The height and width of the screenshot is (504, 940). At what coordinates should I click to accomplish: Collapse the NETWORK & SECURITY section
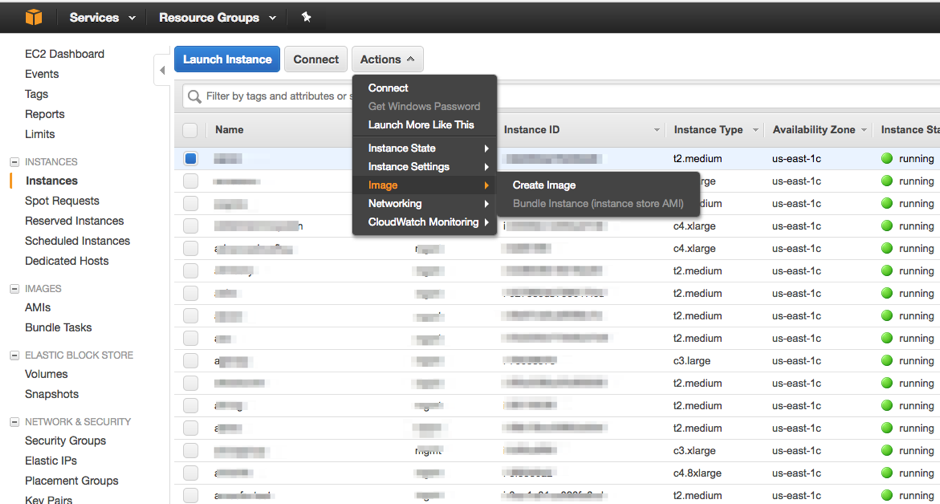tap(15, 422)
